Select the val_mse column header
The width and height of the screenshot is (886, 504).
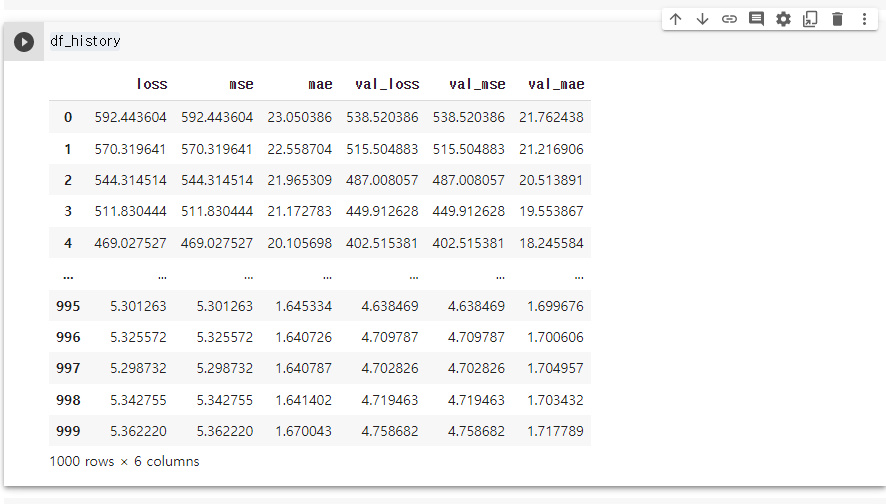click(x=477, y=84)
